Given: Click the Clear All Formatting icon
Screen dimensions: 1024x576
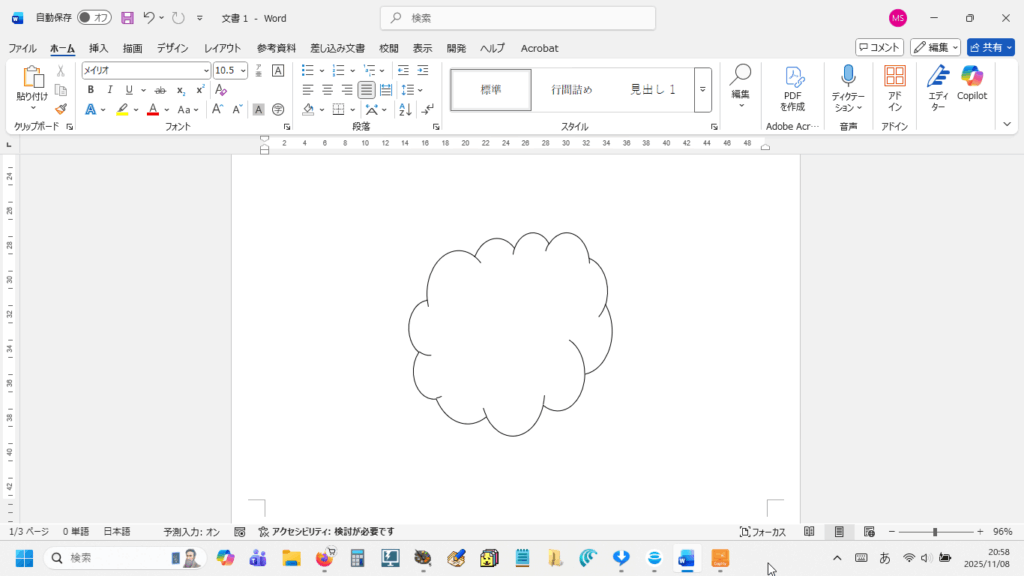Looking at the screenshot, I should pyautogui.click(x=221, y=90).
